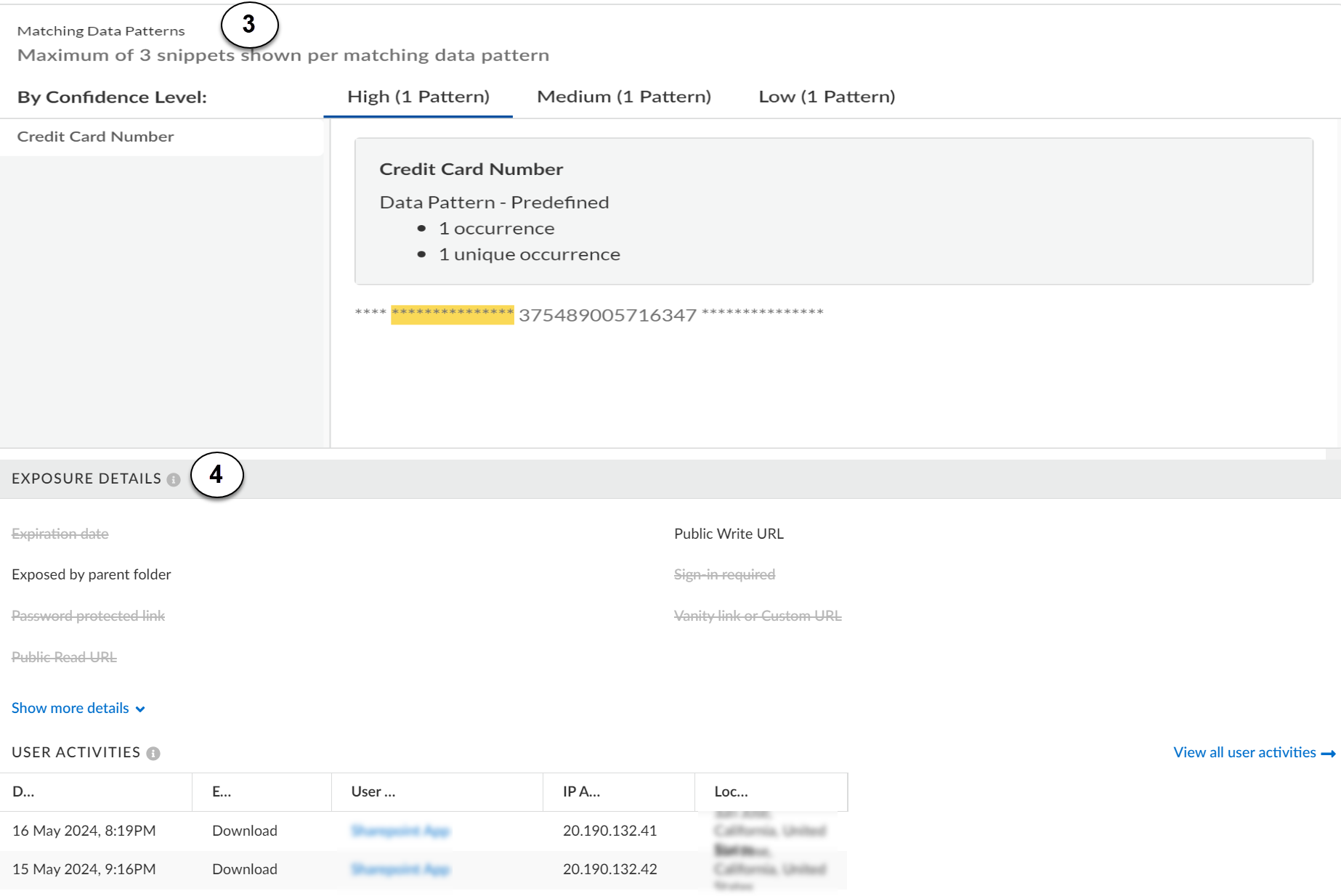The height and width of the screenshot is (896, 1341).
Task: Switch to High (1 Pattern) tab
Action: pos(418,97)
